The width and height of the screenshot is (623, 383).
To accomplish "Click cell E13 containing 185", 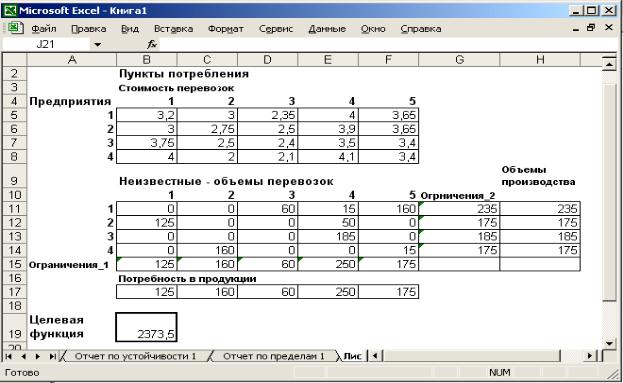I will 328,236.
